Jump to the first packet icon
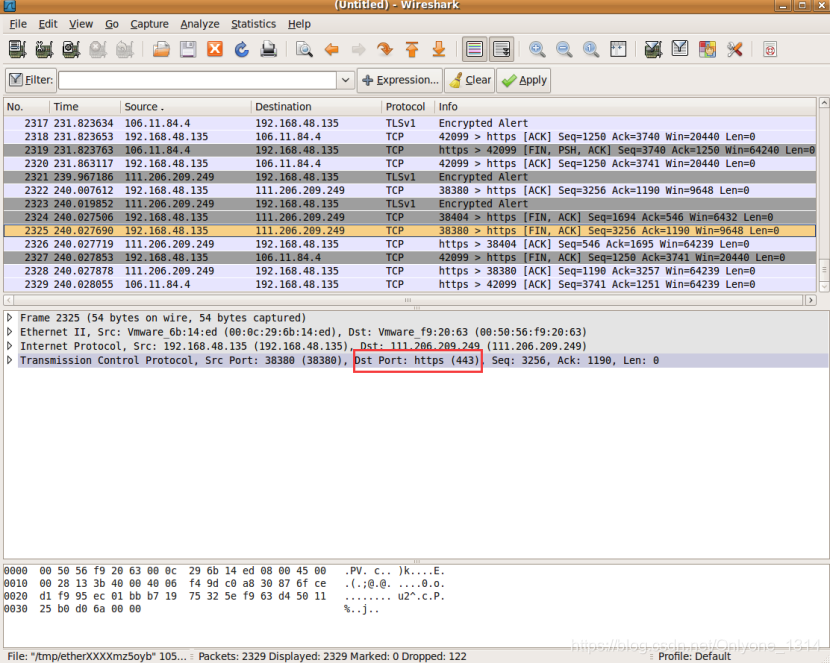 click(412, 49)
